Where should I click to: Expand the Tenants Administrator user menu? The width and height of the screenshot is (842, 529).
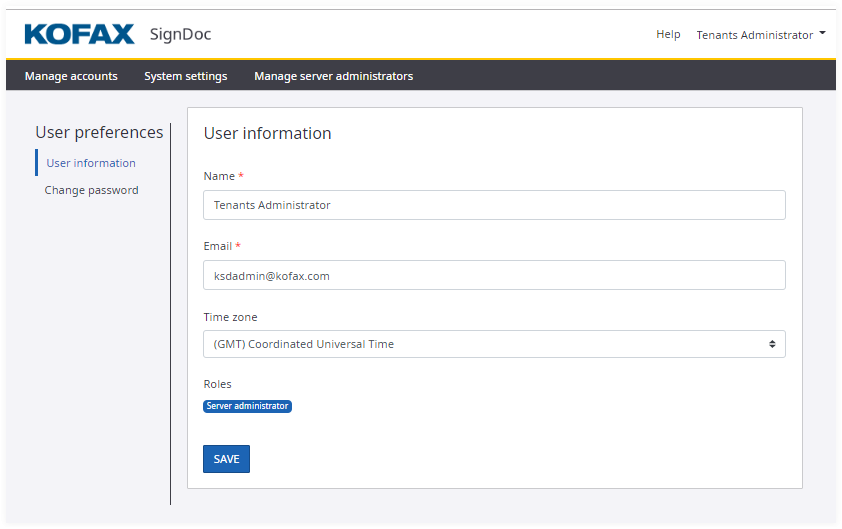(755, 35)
